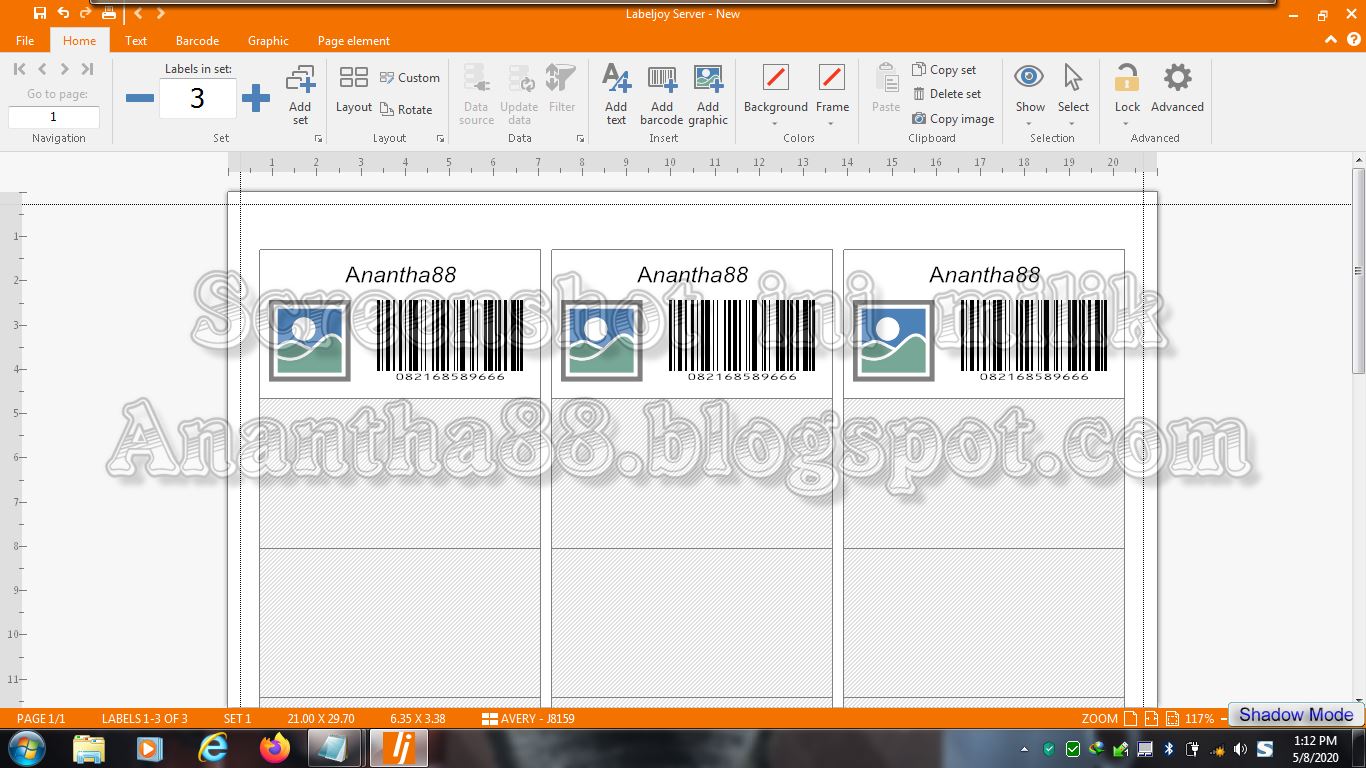Click the Labels in set value field
Image resolution: width=1366 pixels, height=768 pixels.
click(198, 98)
